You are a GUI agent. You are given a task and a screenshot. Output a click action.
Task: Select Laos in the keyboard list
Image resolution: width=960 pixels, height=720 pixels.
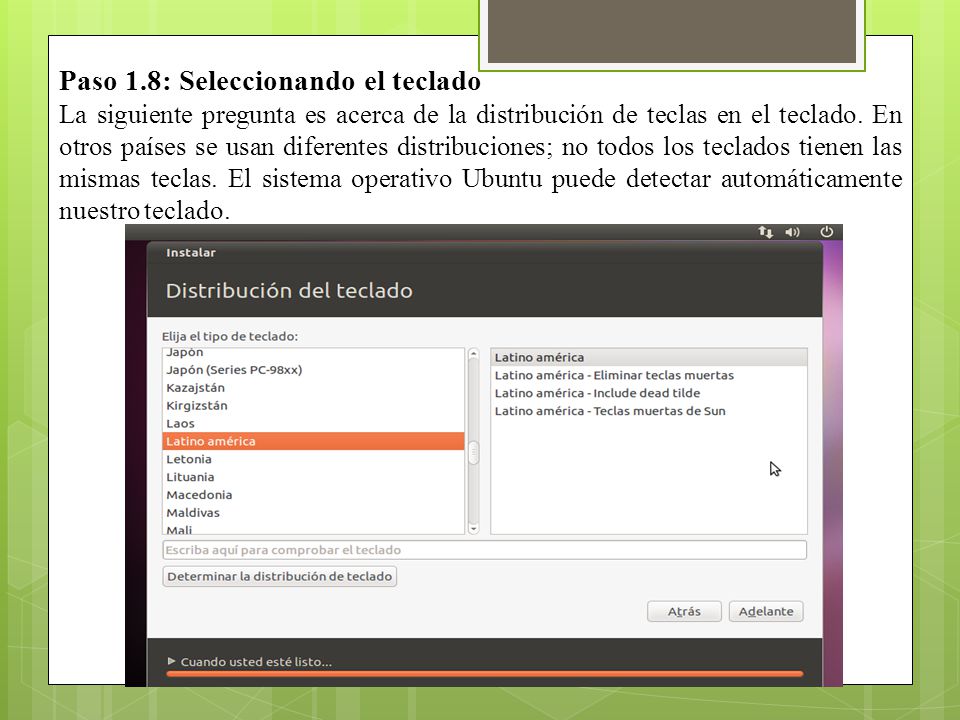pos(313,423)
